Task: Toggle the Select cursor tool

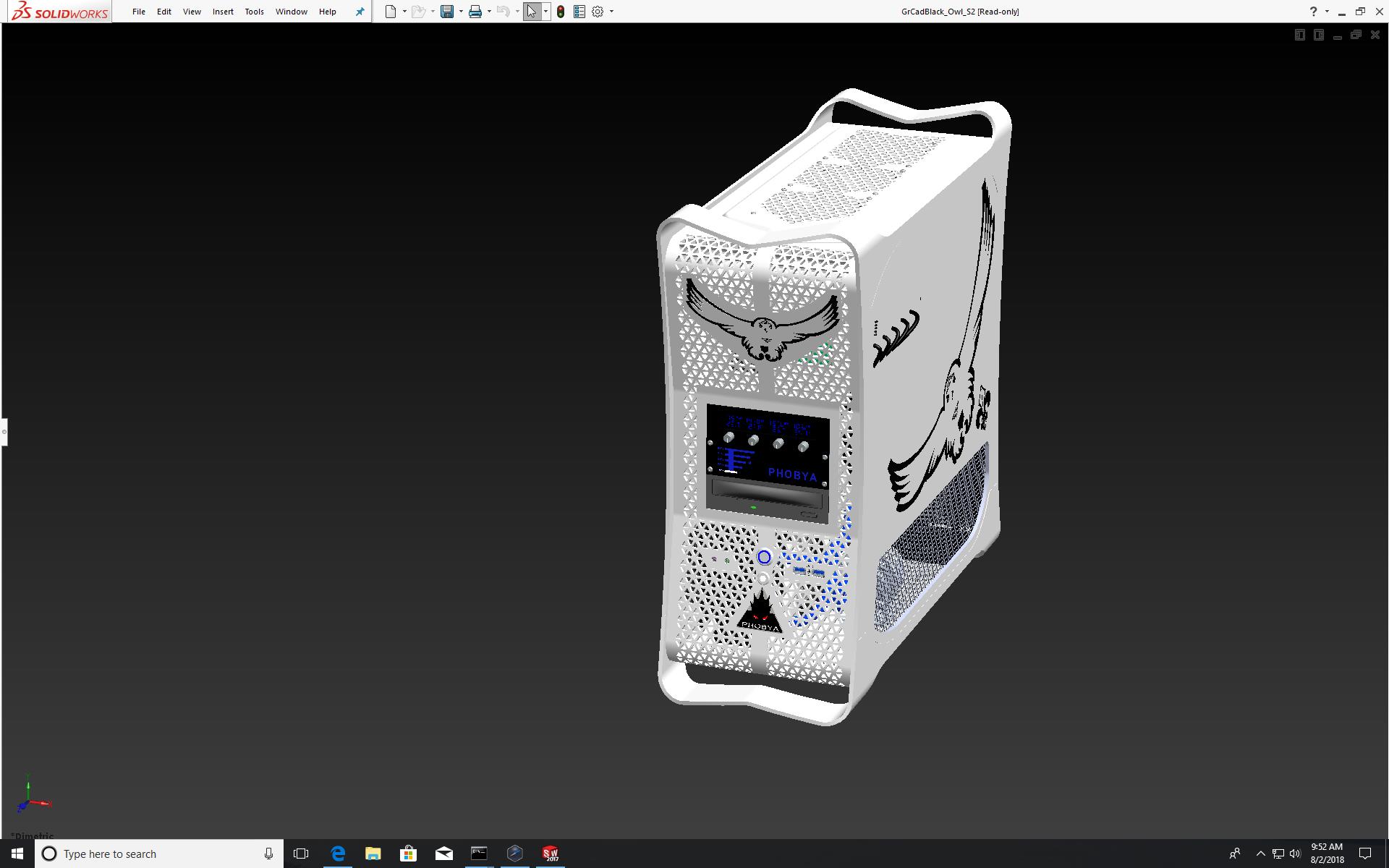Action: [532, 12]
